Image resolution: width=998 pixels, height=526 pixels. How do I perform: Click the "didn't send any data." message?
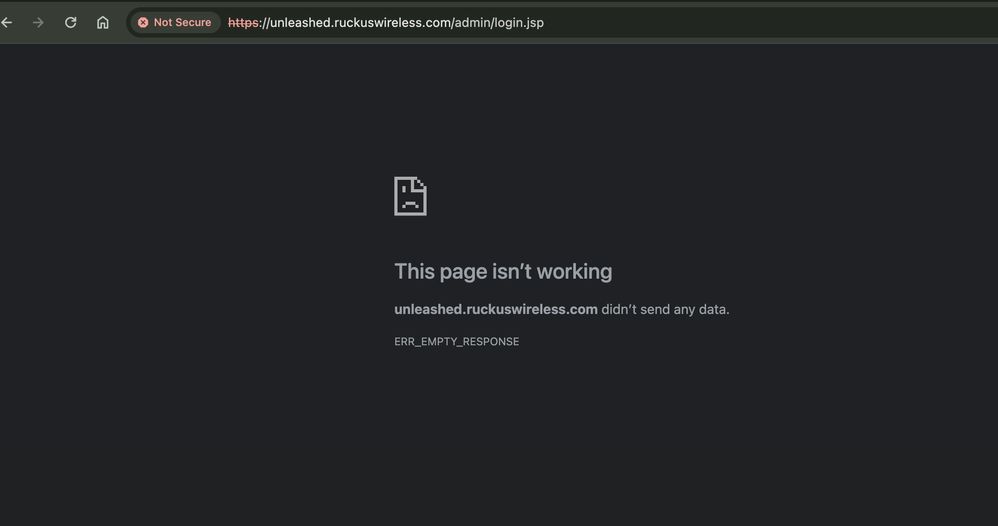click(x=666, y=309)
